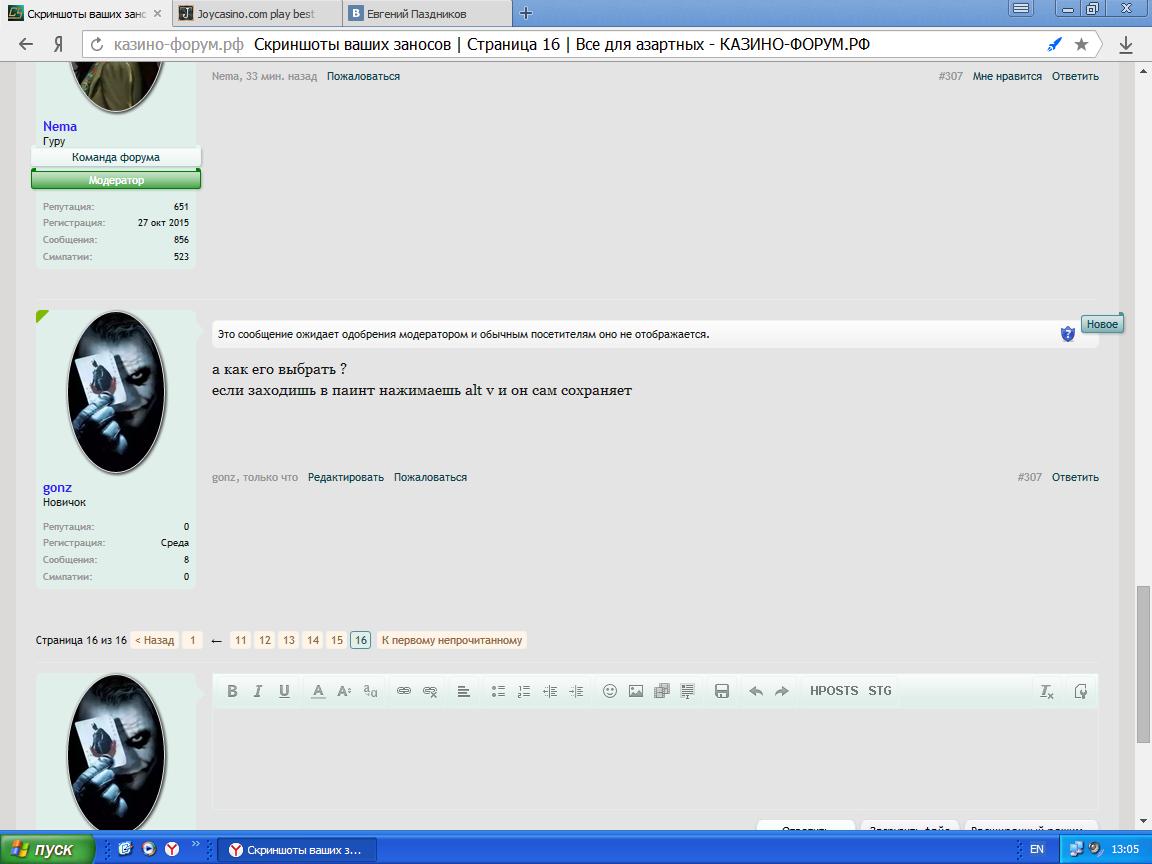Click 'К первому непрочитанному' link
This screenshot has width=1152, height=864.
coord(452,640)
